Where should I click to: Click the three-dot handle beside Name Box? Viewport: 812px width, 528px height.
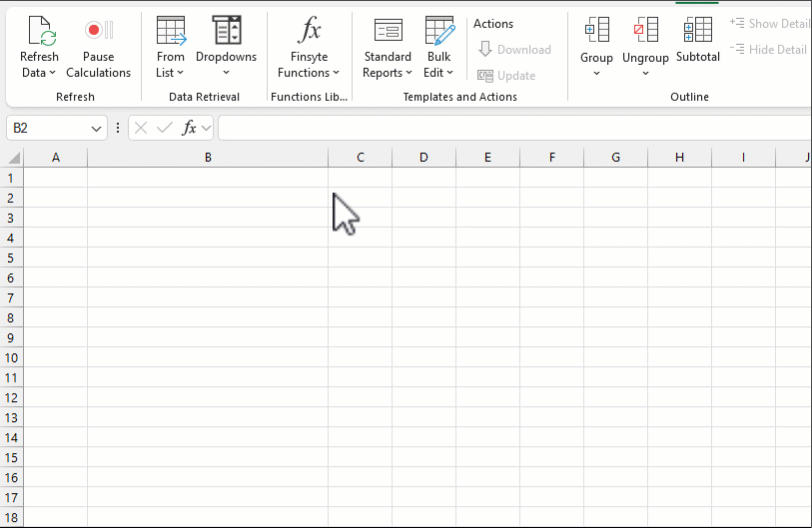[118, 128]
